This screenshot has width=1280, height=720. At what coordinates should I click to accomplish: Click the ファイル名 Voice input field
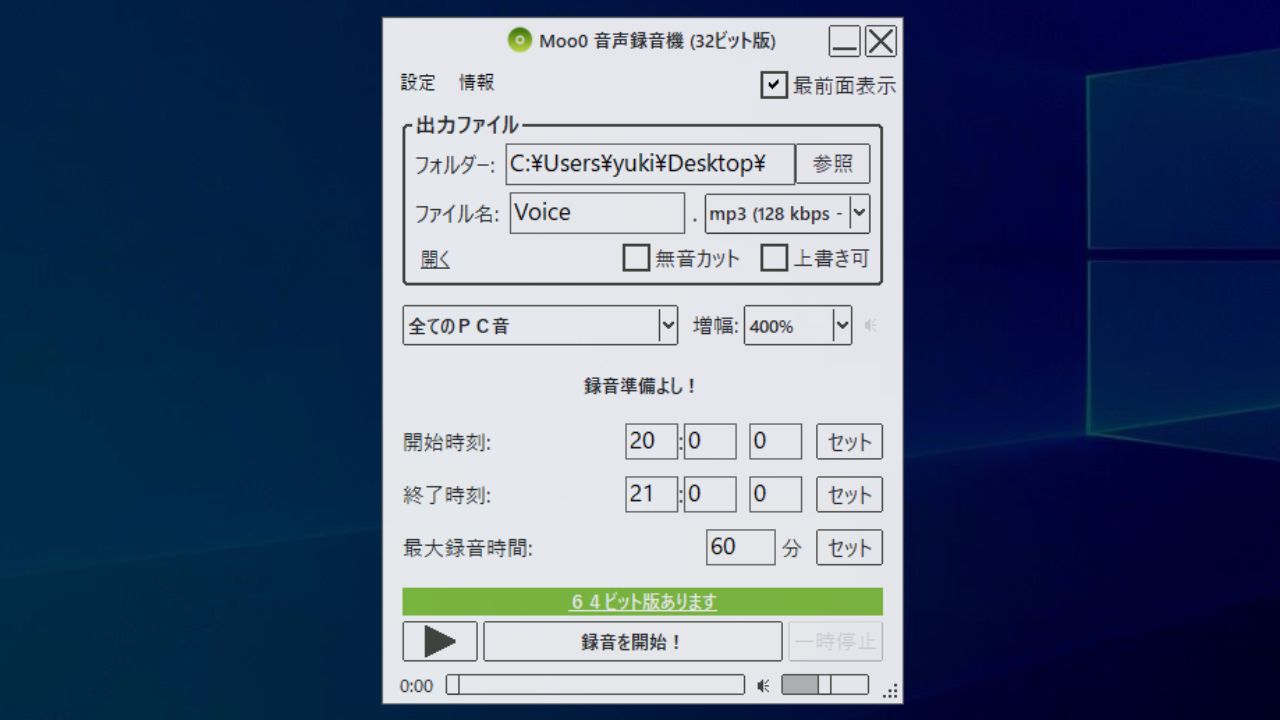coord(597,213)
